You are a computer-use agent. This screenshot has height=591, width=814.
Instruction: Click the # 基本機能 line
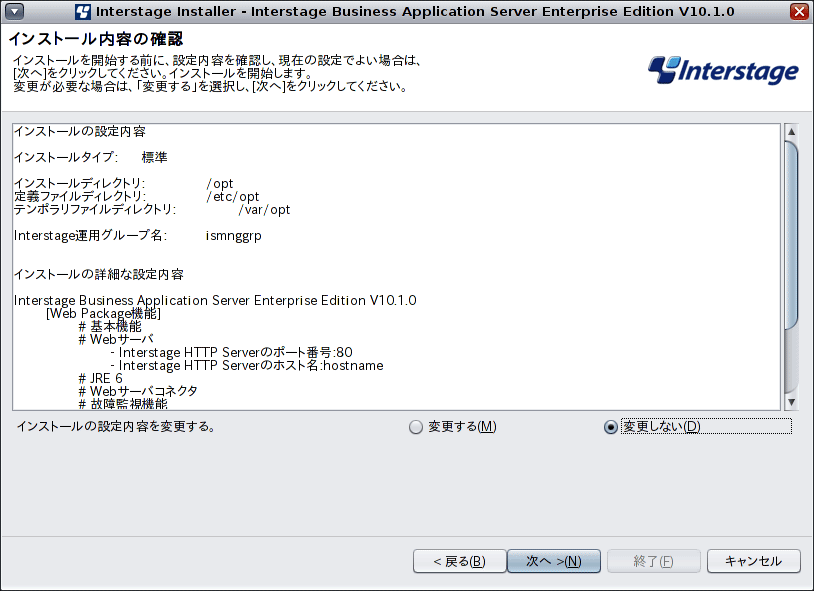pyautogui.click(x=110, y=326)
